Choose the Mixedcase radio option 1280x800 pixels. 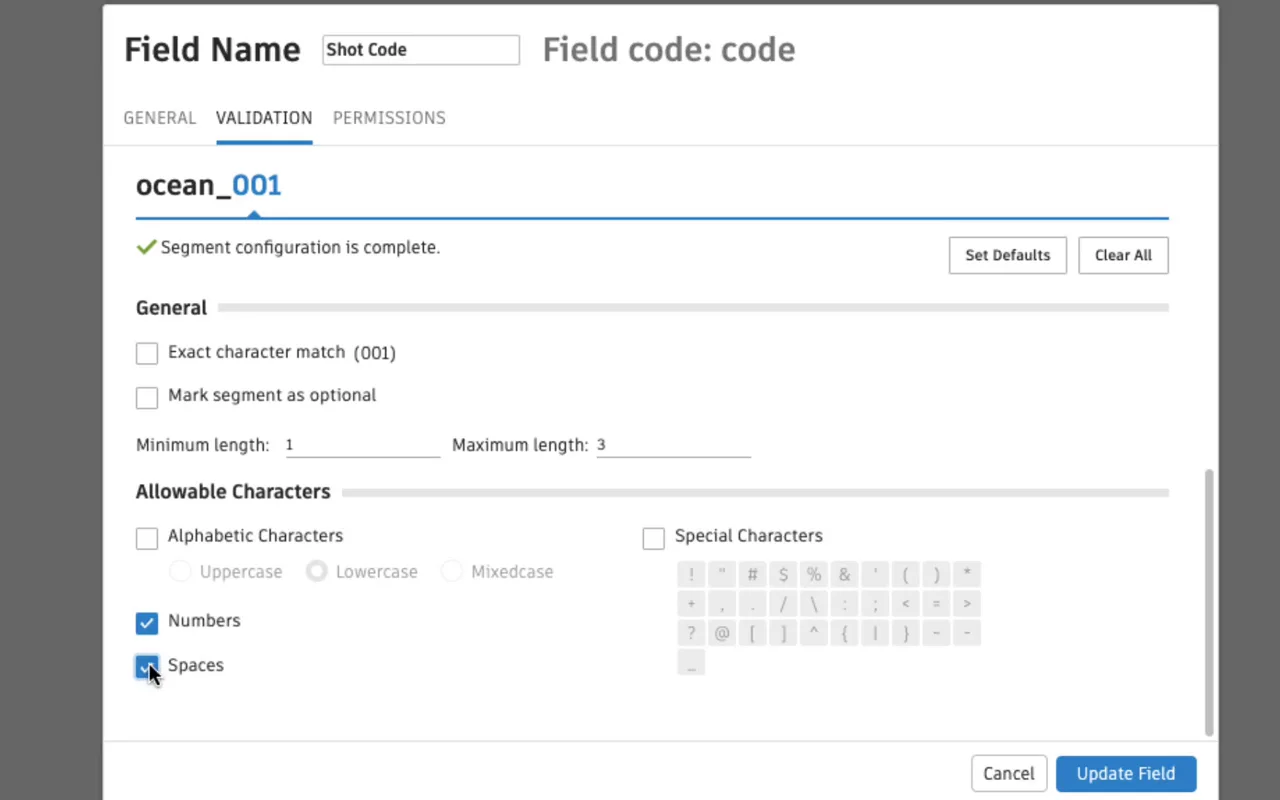click(x=452, y=572)
